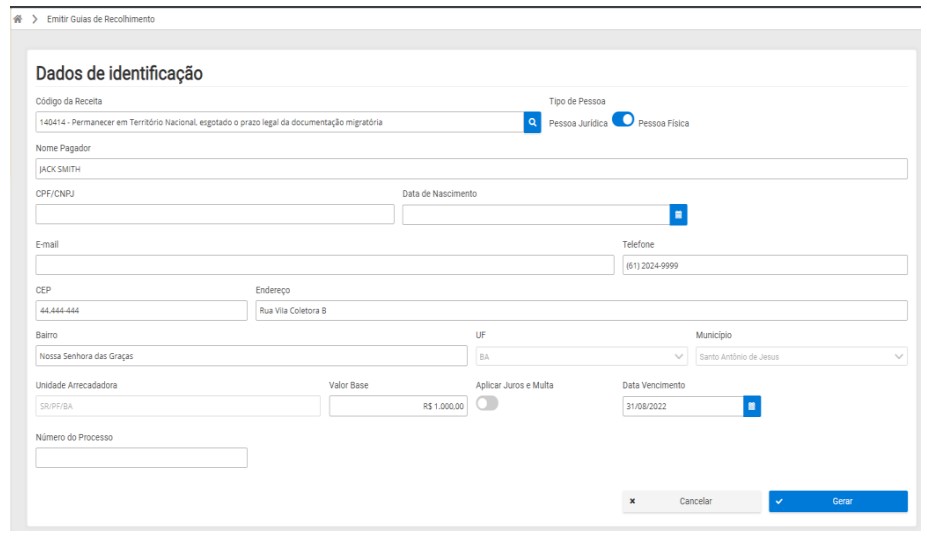Click the Nome Pagador field
Screen dimensions: 927x536
(x=471, y=169)
